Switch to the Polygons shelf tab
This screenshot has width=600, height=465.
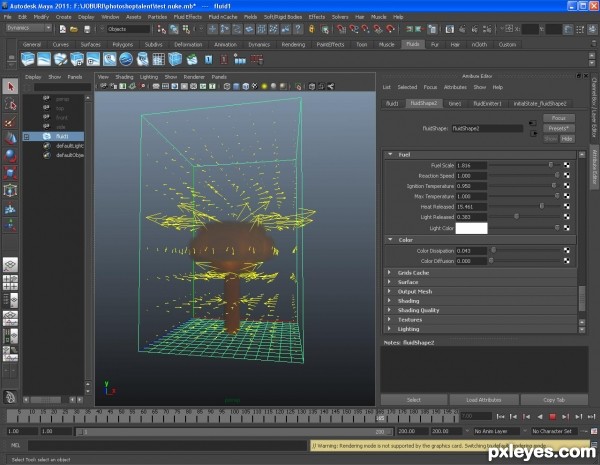[x=122, y=44]
